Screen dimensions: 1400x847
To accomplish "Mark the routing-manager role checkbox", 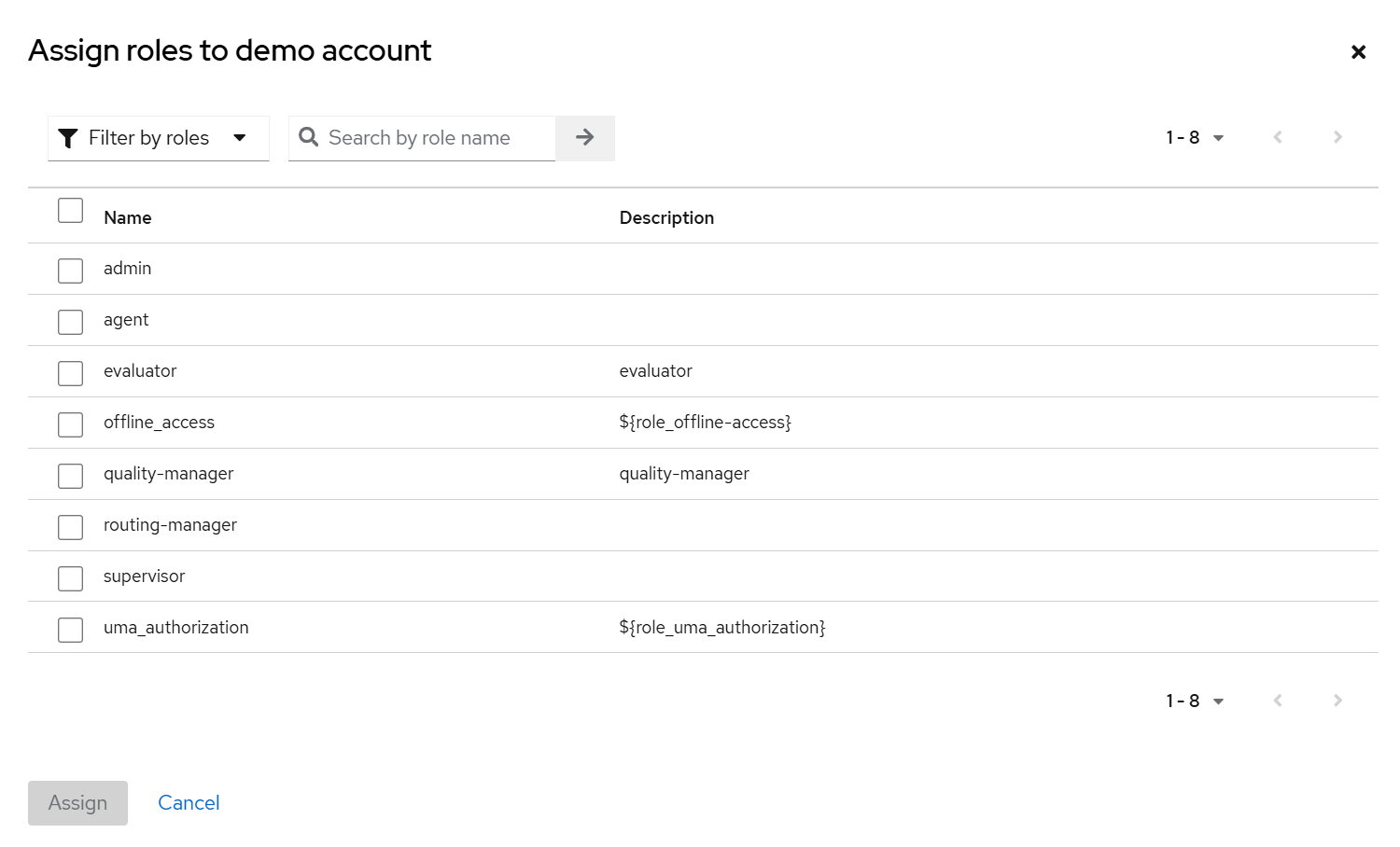I will 71,527.
